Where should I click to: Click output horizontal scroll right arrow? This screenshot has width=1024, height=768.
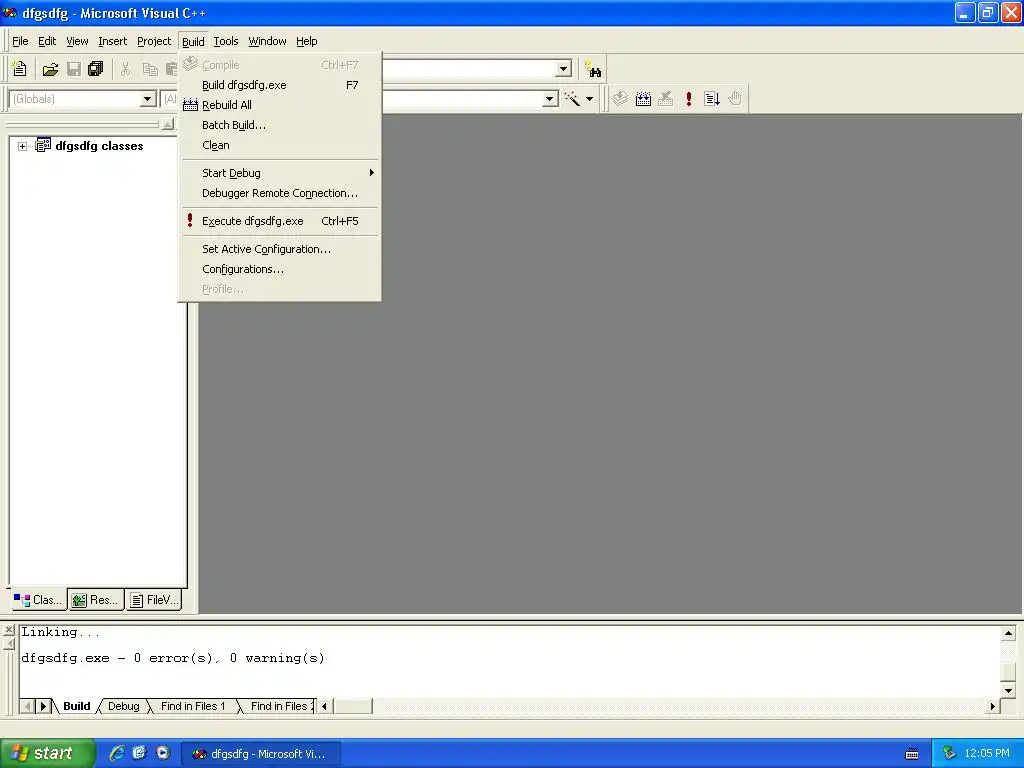[x=993, y=706]
